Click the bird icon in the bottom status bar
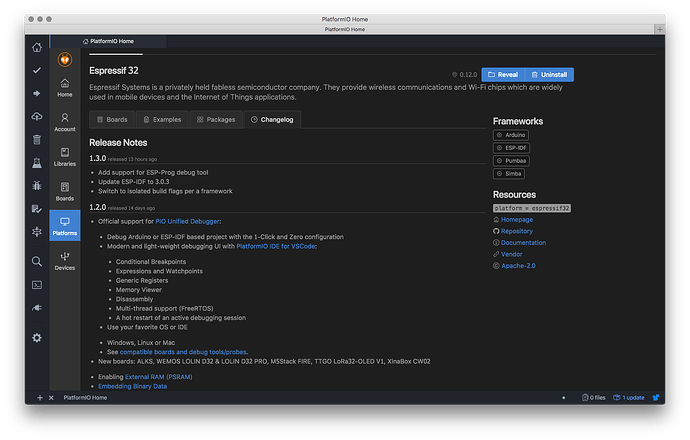The height and width of the screenshot is (440, 690). (x=656, y=398)
